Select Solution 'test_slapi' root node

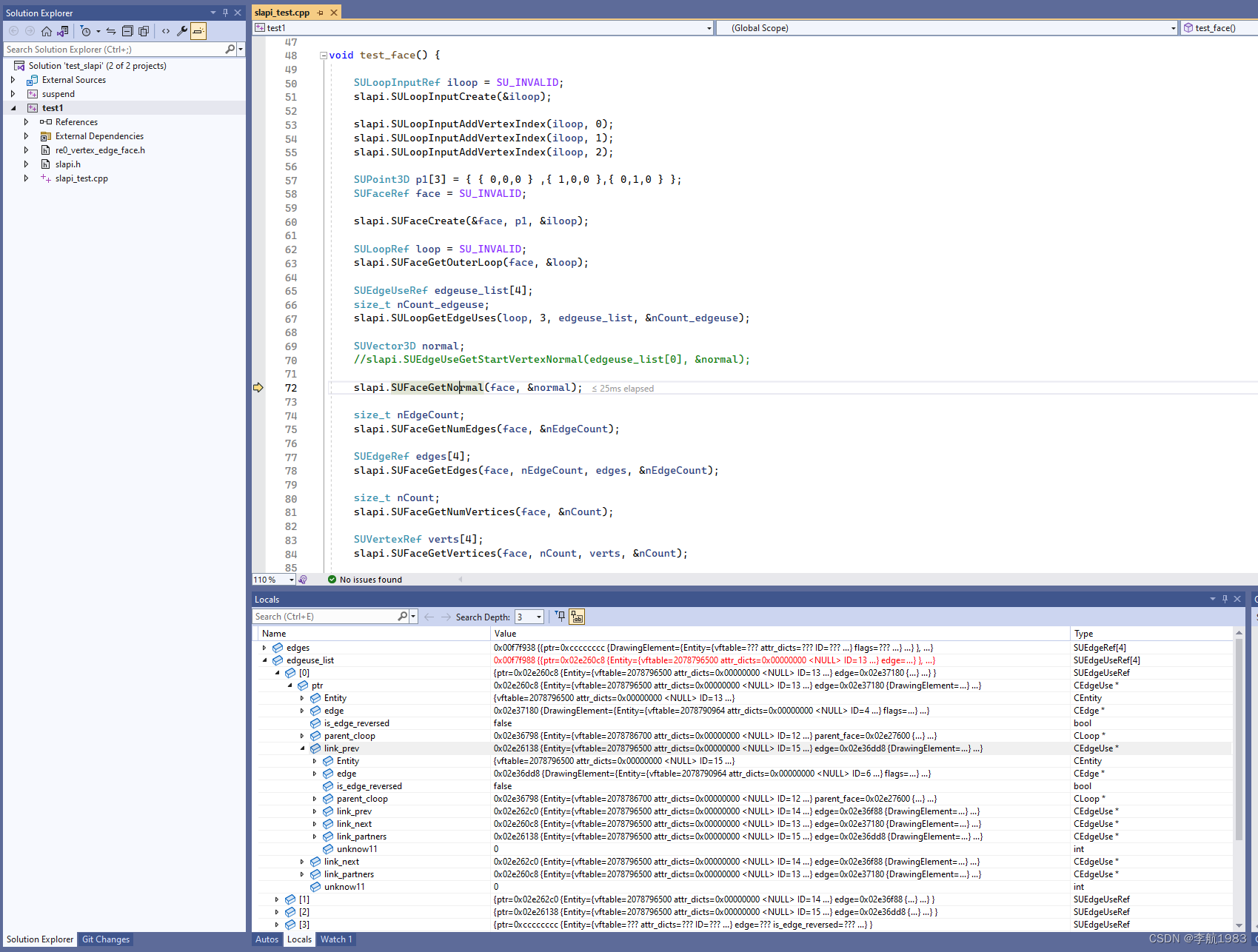click(97, 66)
